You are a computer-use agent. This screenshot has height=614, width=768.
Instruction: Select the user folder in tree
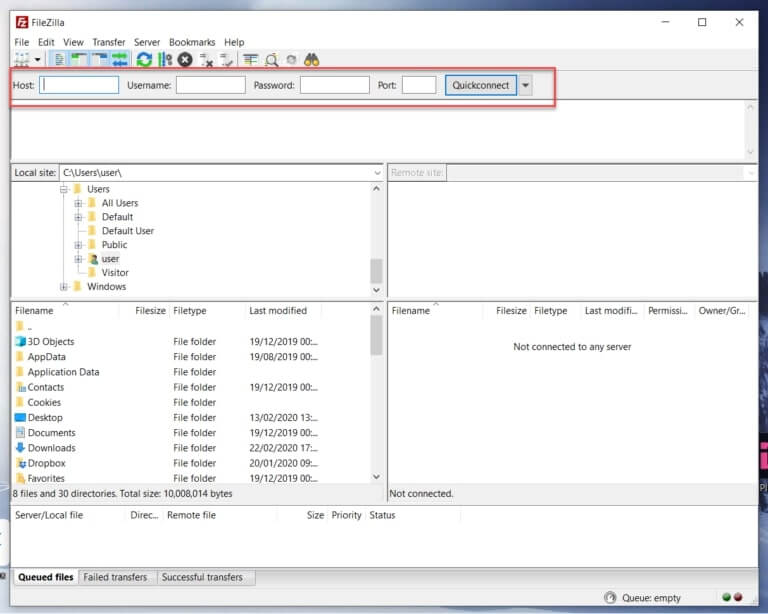(x=110, y=259)
